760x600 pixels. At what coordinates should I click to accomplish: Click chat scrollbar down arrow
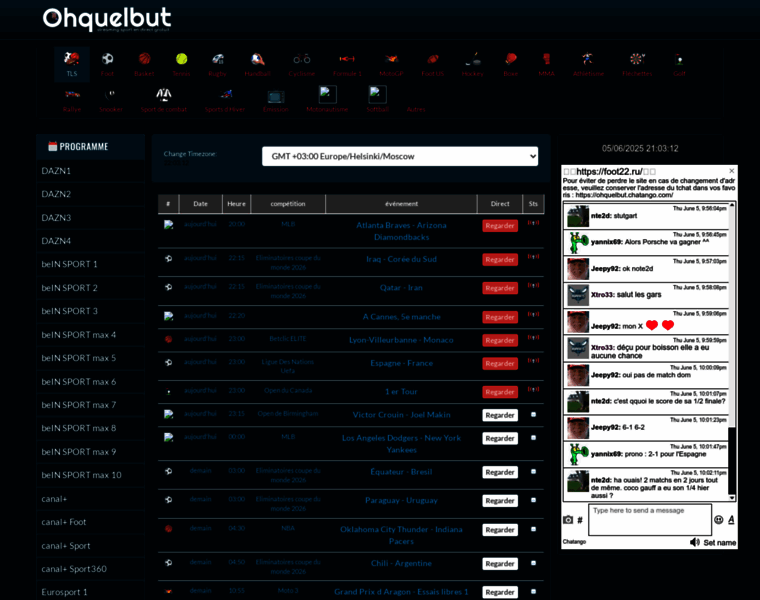click(x=732, y=498)
